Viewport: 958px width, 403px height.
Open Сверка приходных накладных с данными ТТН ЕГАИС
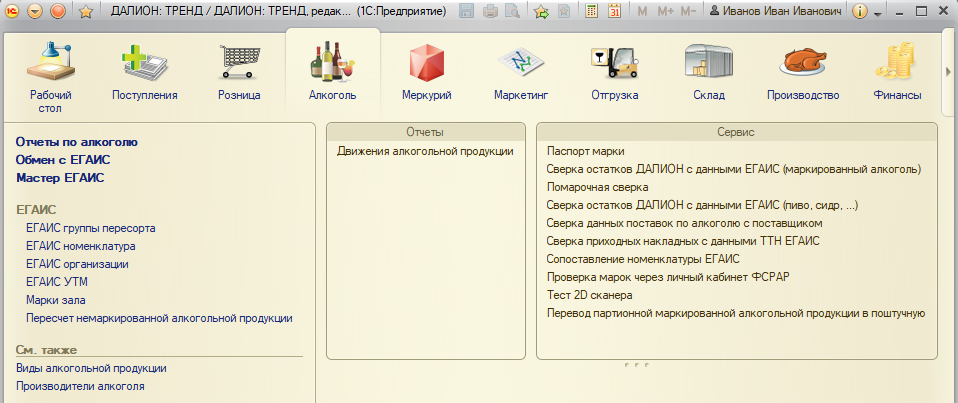pyautogui.click(x=683, y=241)
